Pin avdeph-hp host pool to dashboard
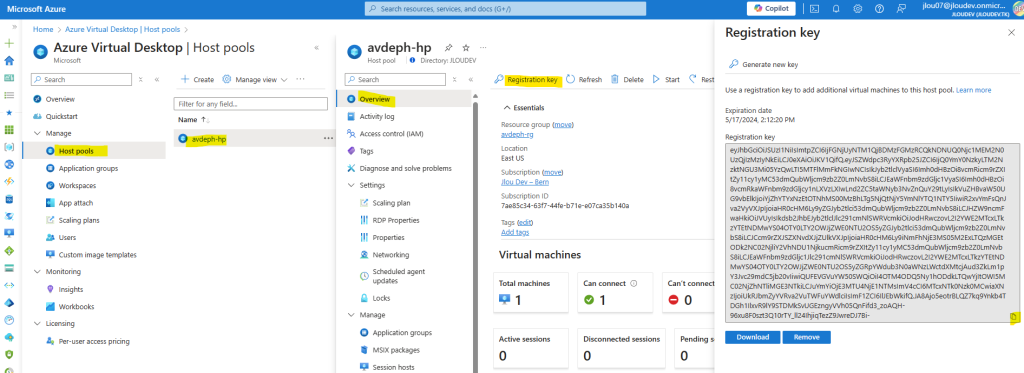 448,48
